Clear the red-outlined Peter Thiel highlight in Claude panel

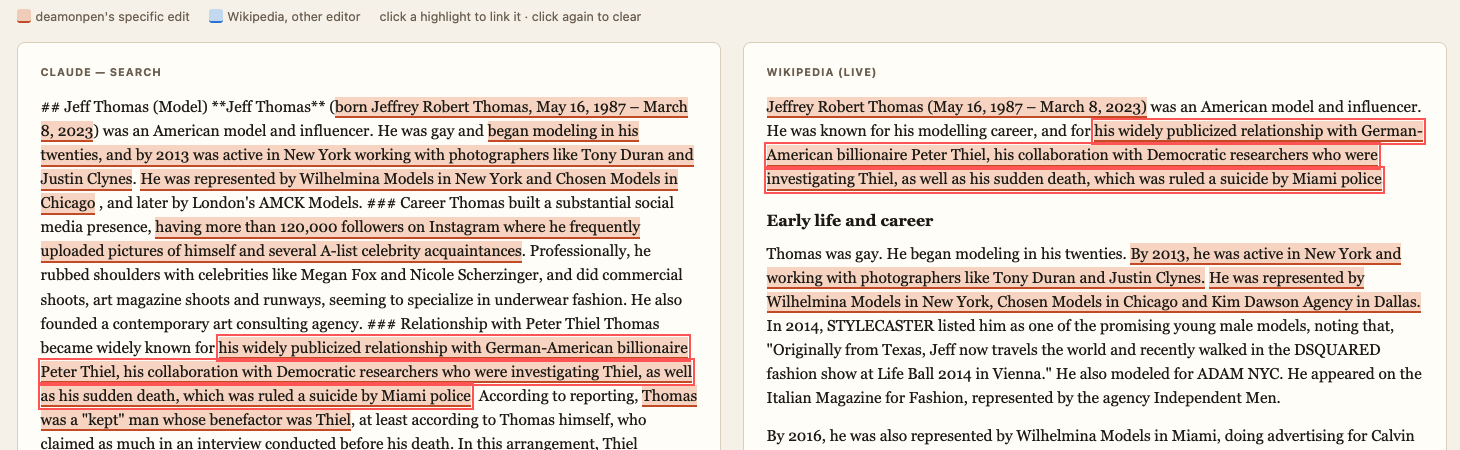[x=366, y=372]
